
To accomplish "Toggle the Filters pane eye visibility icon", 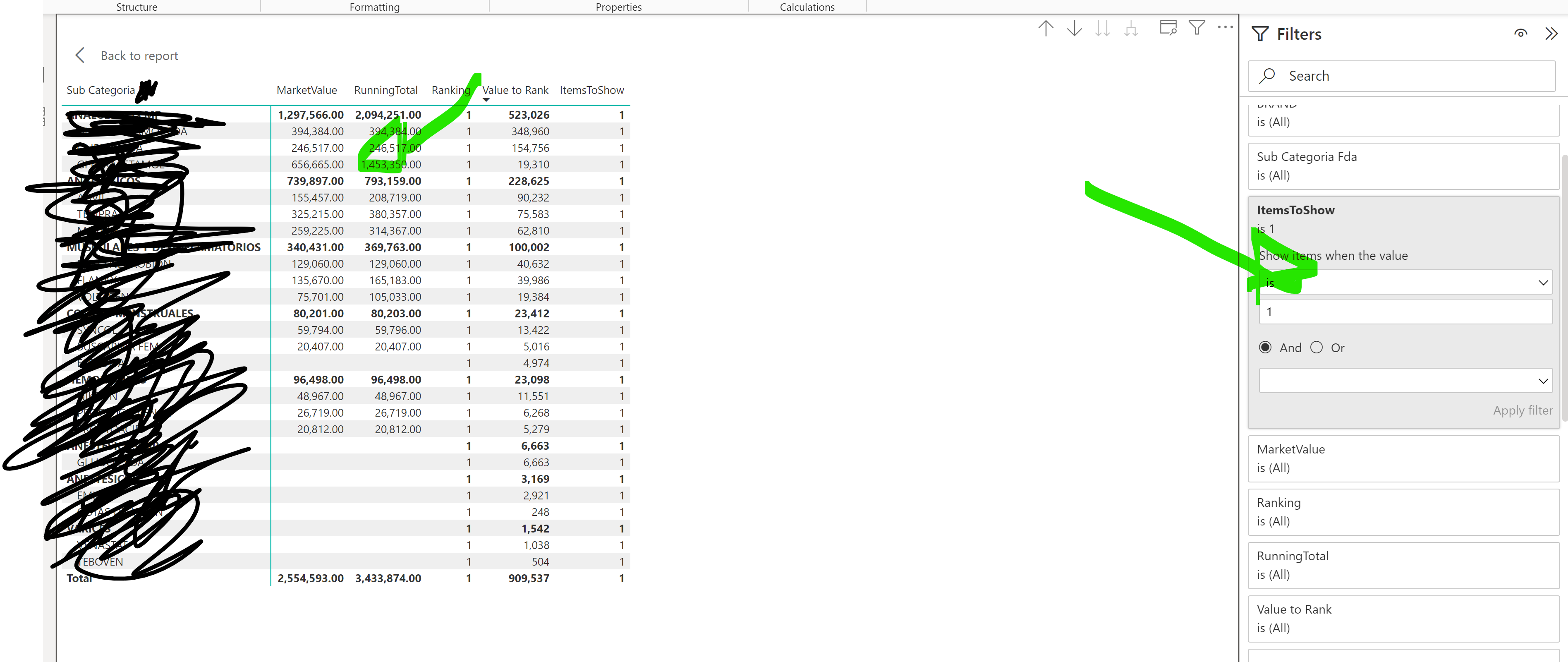I will 1520,34.
